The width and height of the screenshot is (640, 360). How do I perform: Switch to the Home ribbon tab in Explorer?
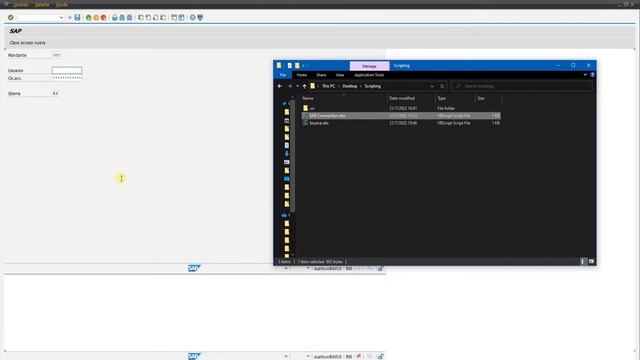(302, 75)
